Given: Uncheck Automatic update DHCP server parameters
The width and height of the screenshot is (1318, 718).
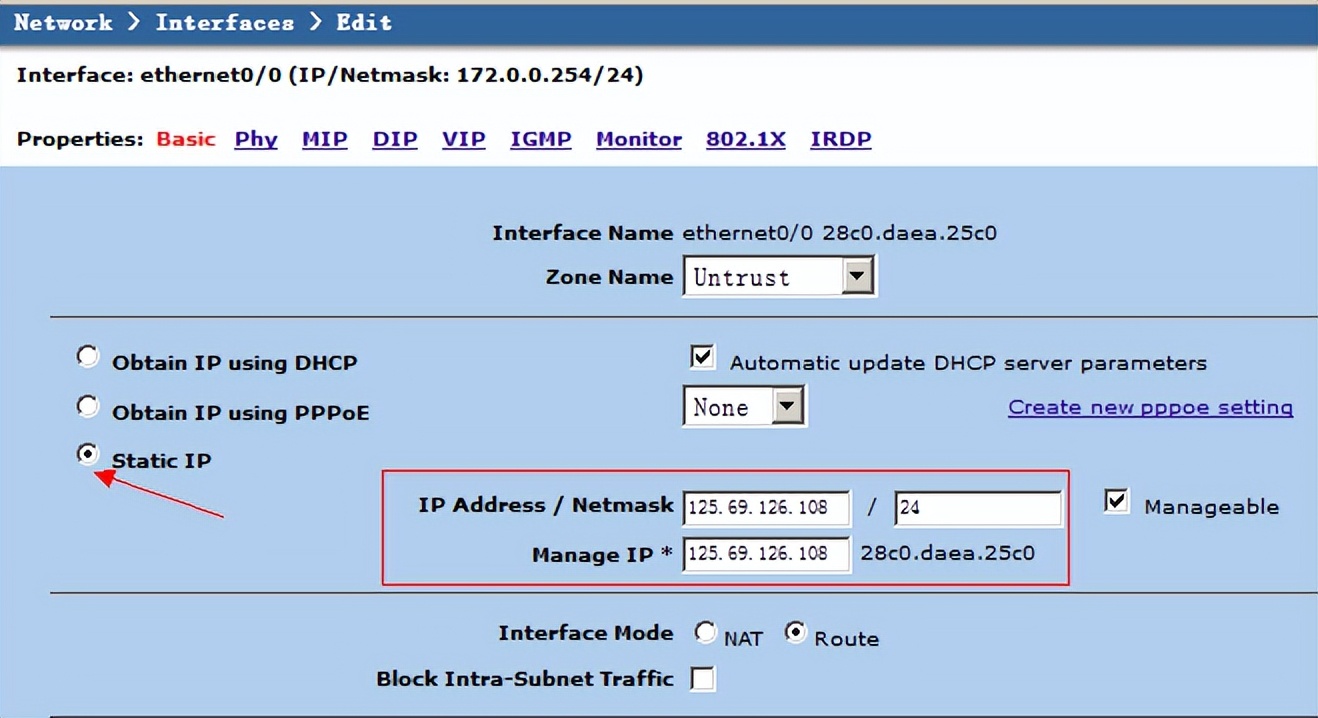Looking at the screenshot, I should click(701, 356).
